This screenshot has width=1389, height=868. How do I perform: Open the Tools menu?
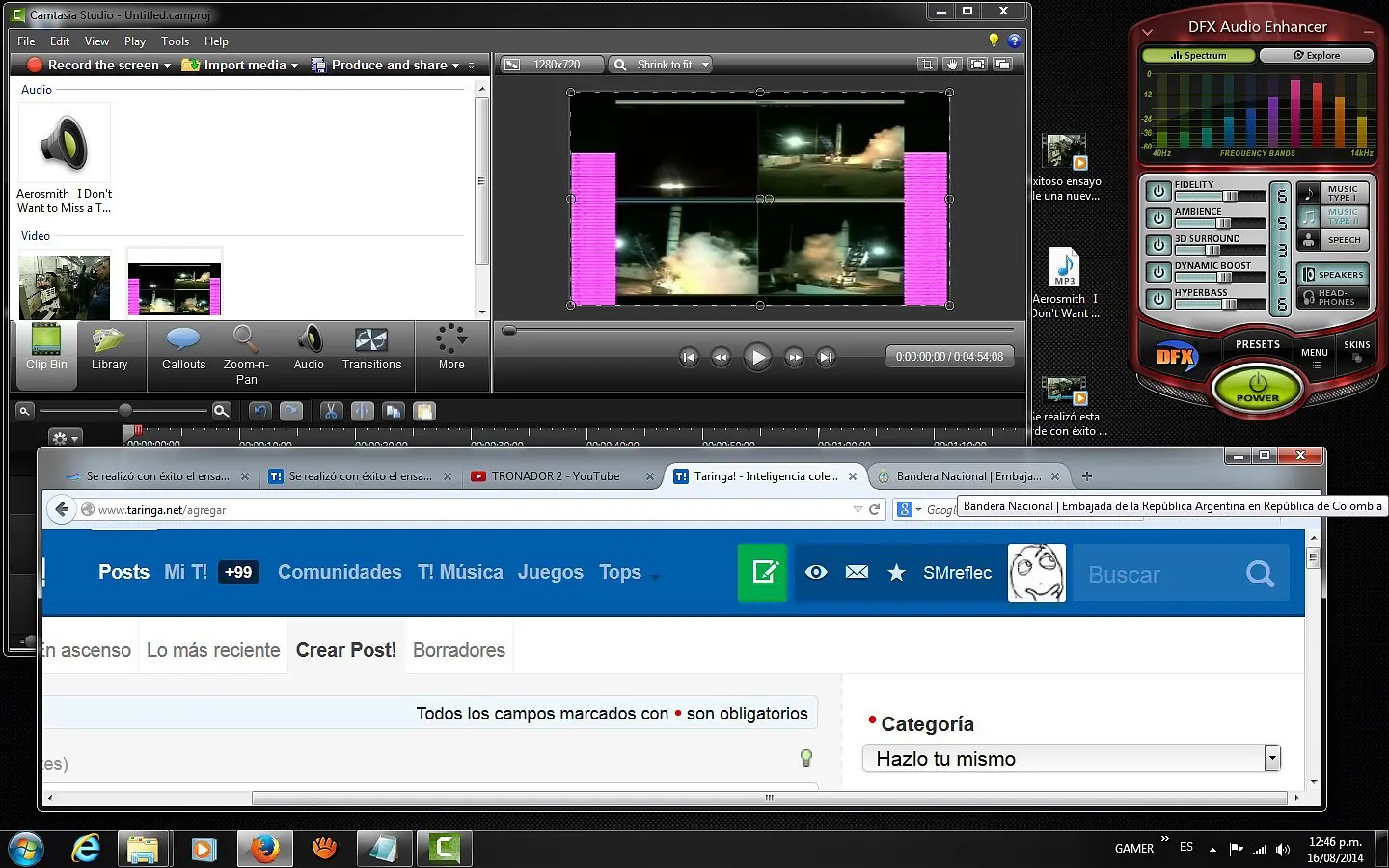point(175,41)
